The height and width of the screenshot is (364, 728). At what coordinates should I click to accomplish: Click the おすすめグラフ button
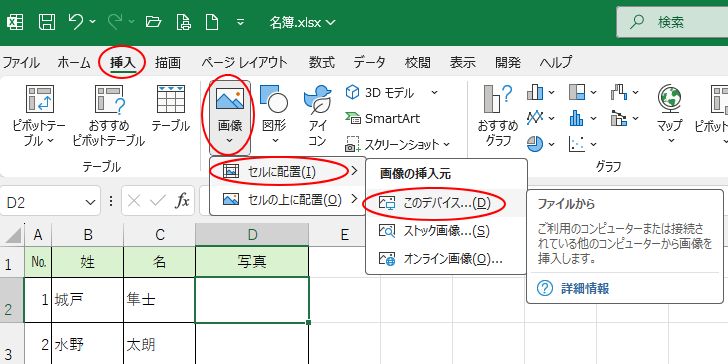498,116
